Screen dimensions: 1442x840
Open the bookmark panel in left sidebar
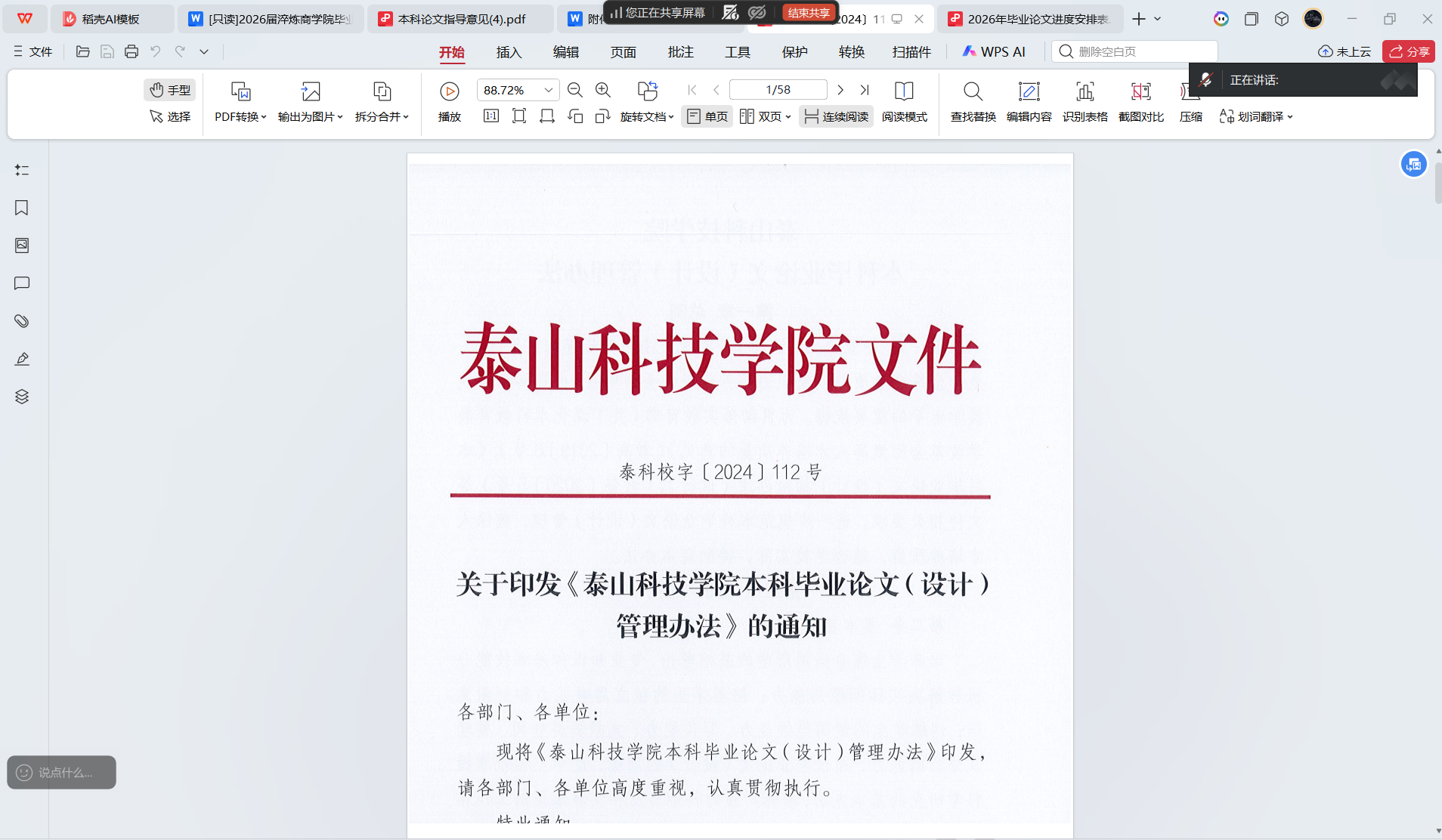(x=22, y=208)
